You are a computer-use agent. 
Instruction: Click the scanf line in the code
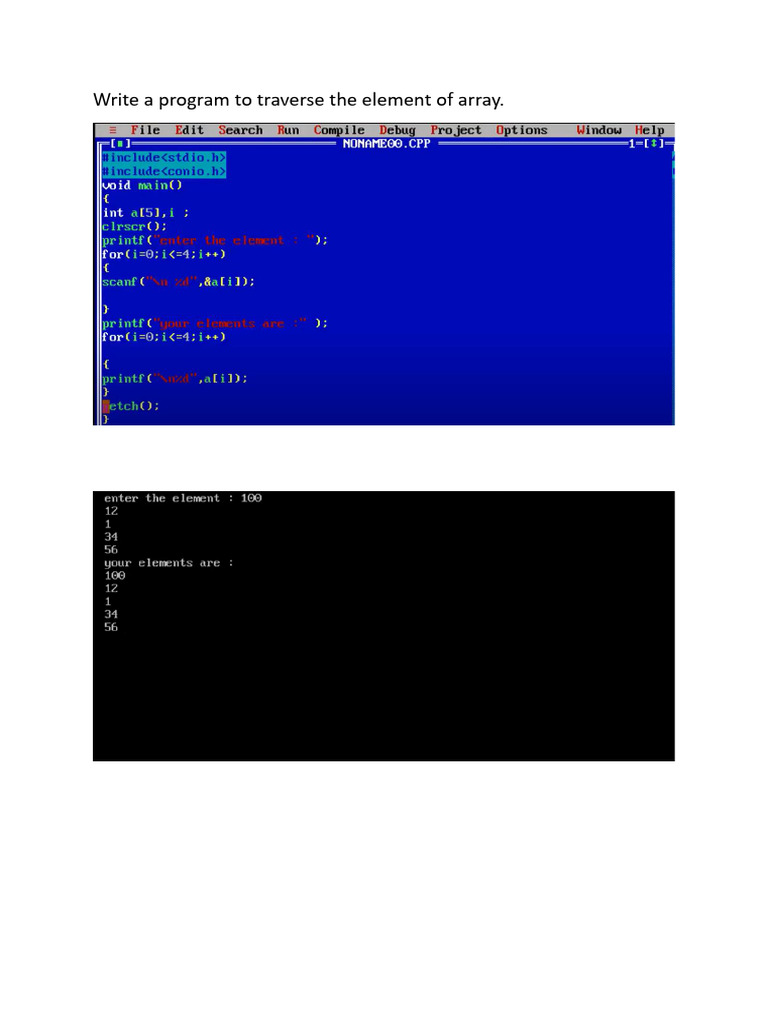click(x=178, y=282)
